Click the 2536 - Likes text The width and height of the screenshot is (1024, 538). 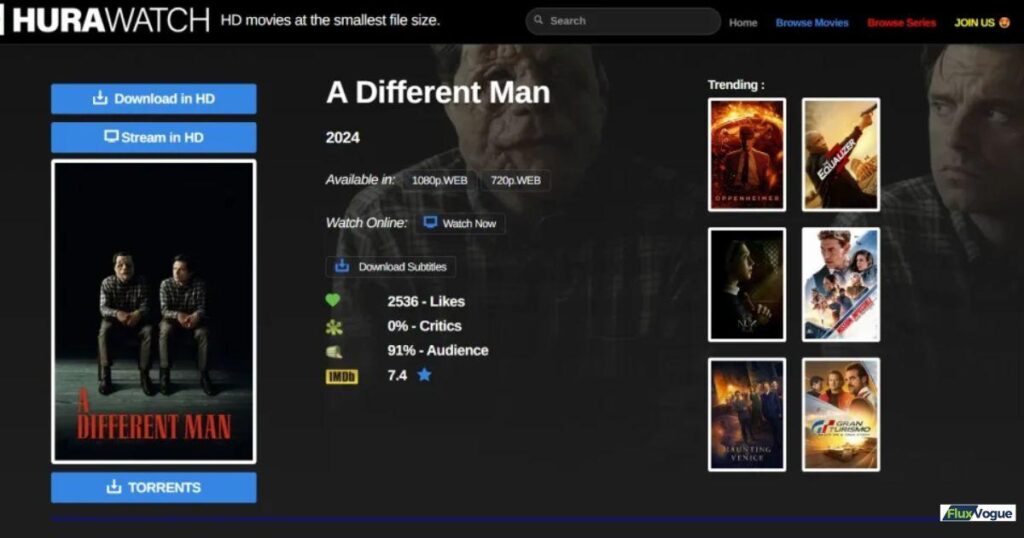click(x=426, y=302)
